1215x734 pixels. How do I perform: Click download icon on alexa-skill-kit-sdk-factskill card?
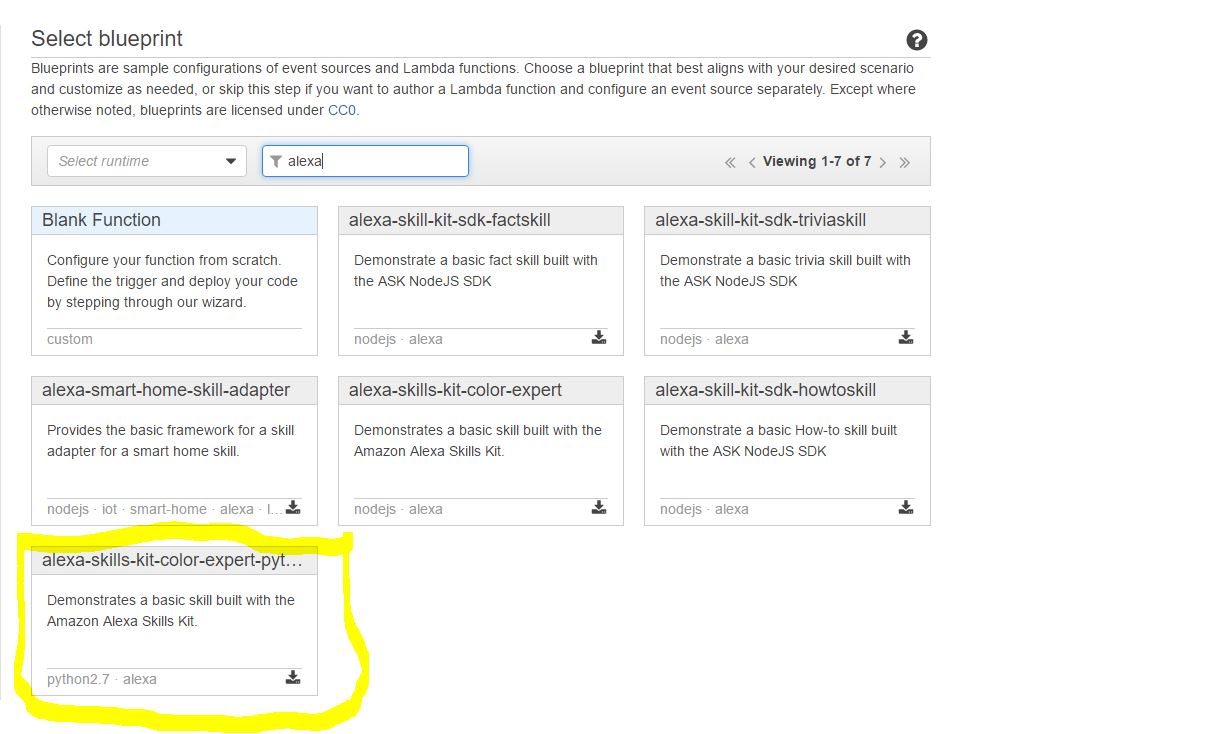pyautogui.click(x=598, y=338)
